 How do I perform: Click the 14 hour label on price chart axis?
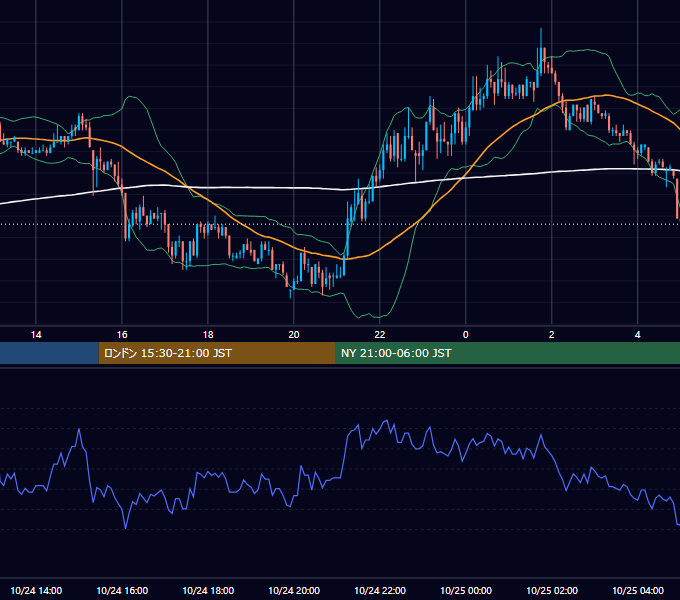(36, 335)
